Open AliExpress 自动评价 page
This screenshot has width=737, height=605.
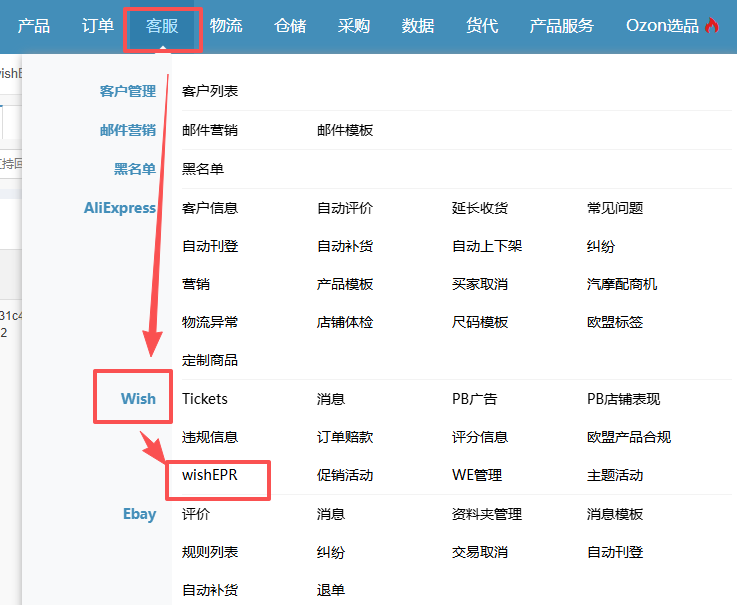345,208
